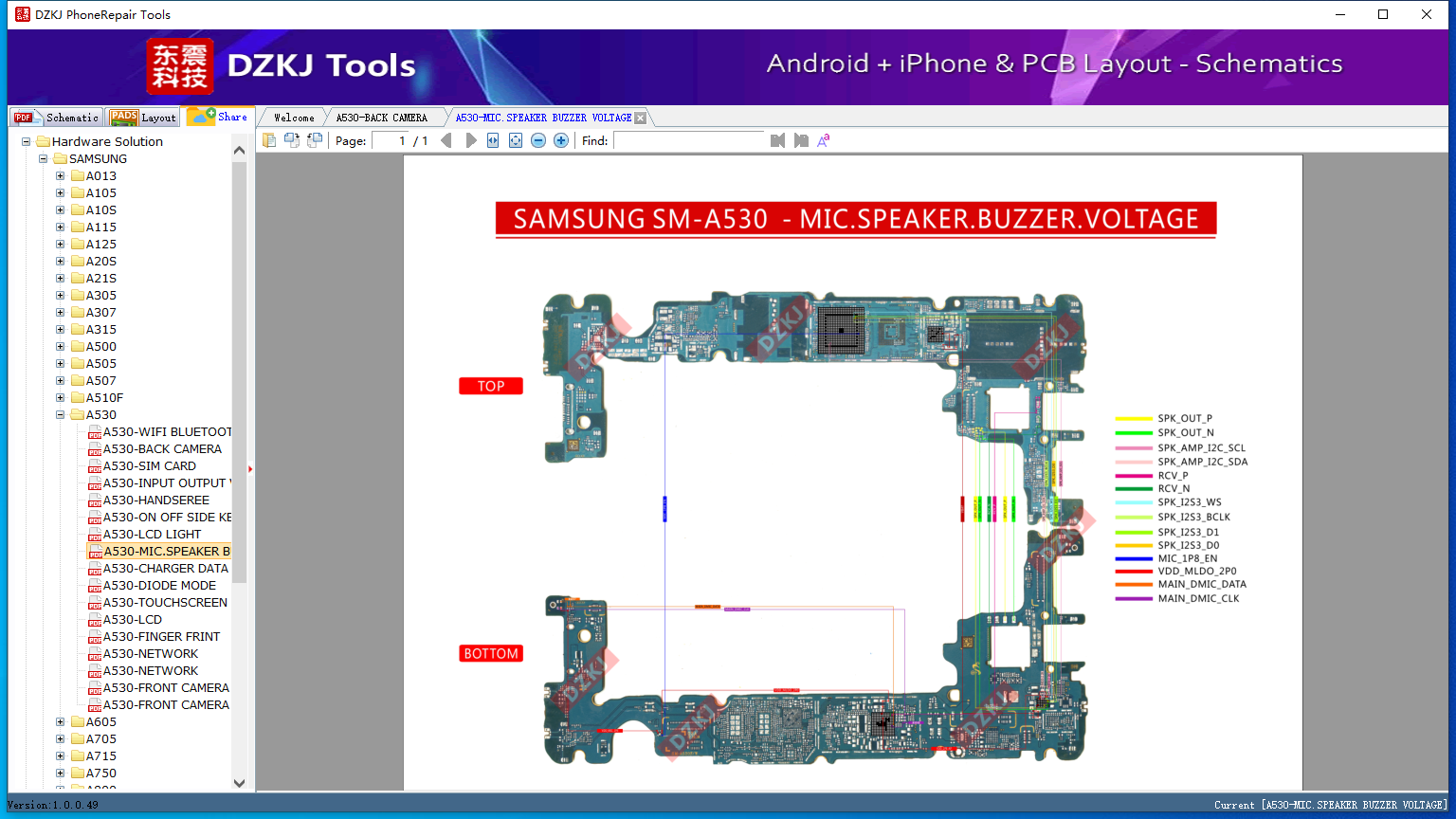Switch to the Schematic tab
Viewport: 1456px width, 819px height.
tap(57, 118)
